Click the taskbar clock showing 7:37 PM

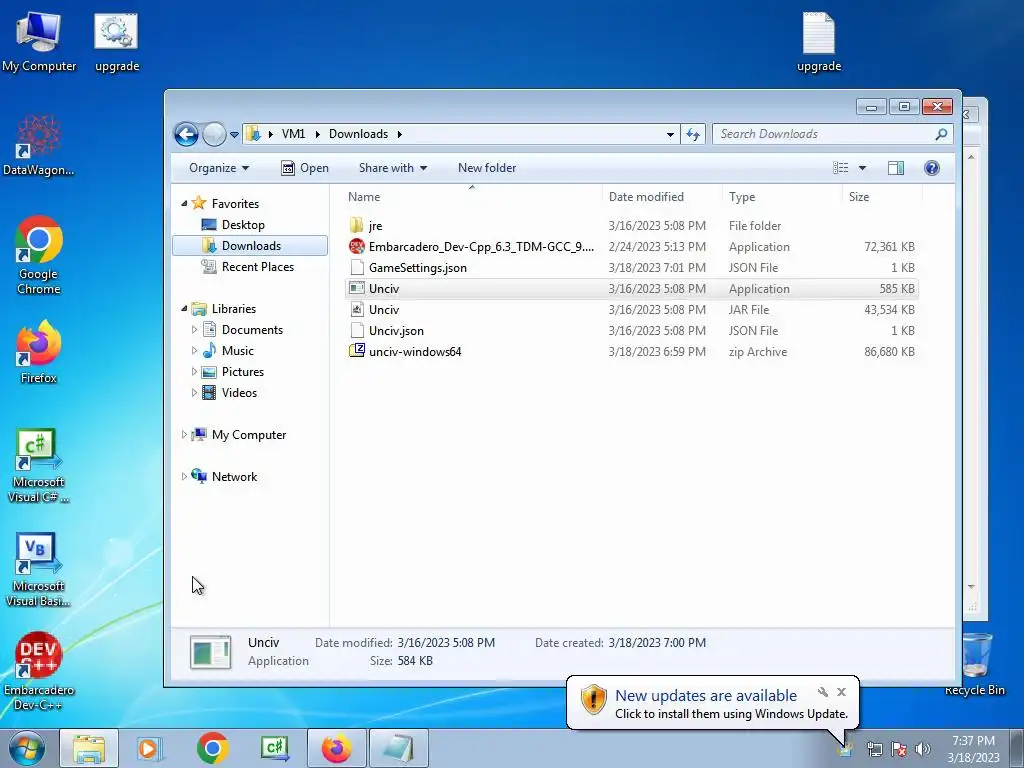973,749
